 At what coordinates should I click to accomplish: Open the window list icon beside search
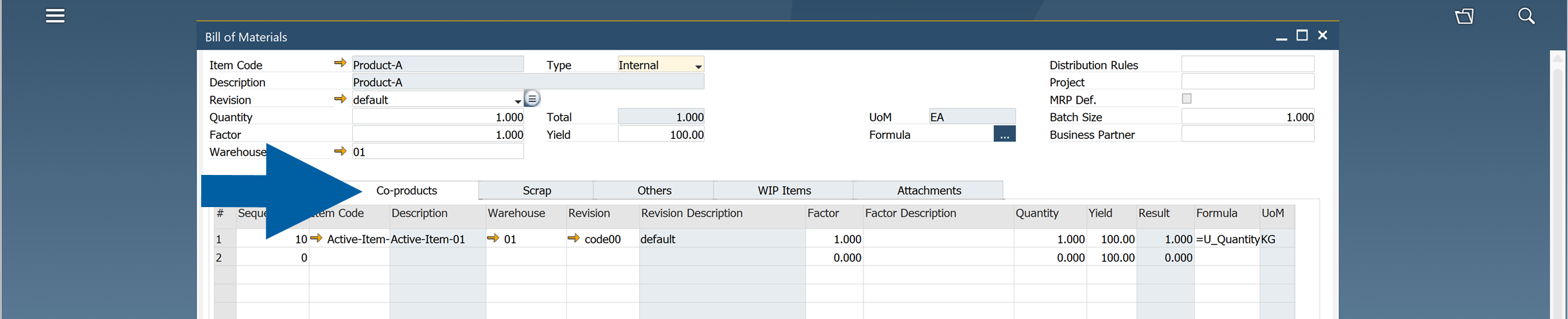(1464, 16)
